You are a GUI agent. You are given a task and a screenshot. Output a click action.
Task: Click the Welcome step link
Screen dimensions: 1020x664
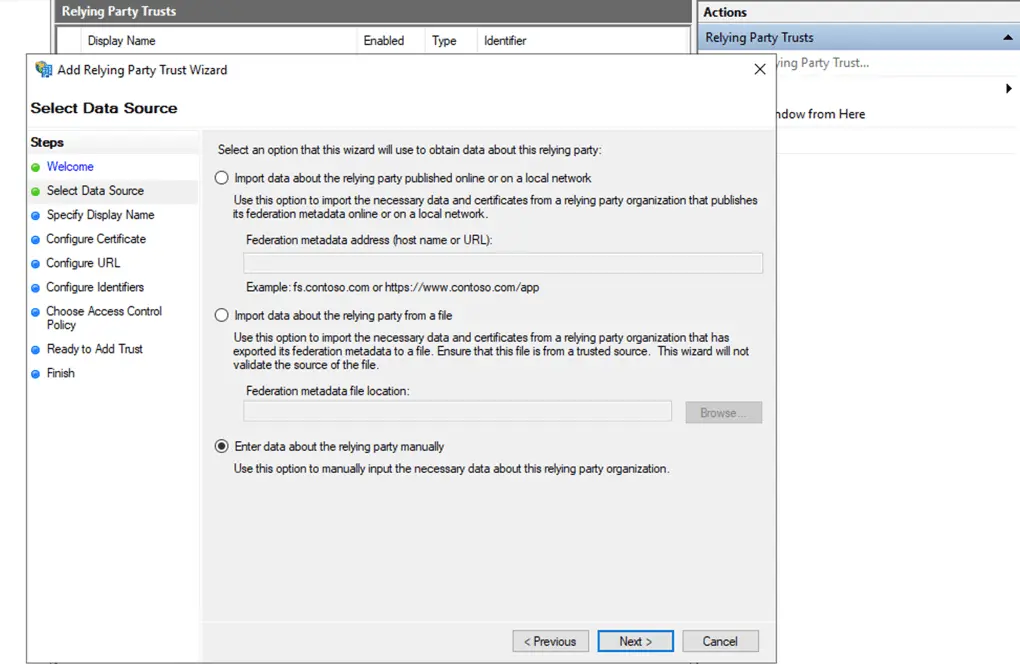[x=70, y=167]
